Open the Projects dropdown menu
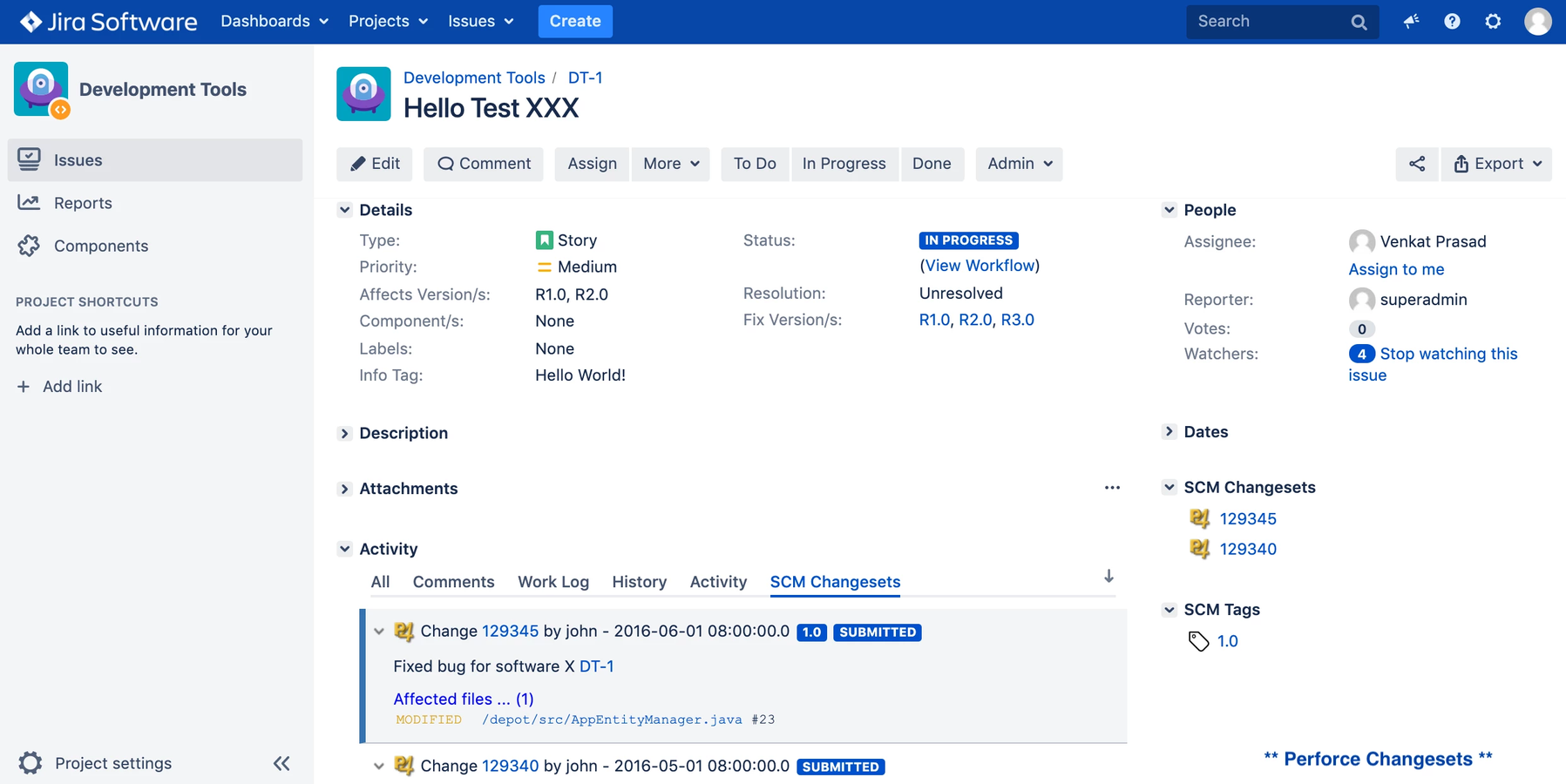Image resolution: width=1566 pixels, height=784 pixels. (389, 21)
